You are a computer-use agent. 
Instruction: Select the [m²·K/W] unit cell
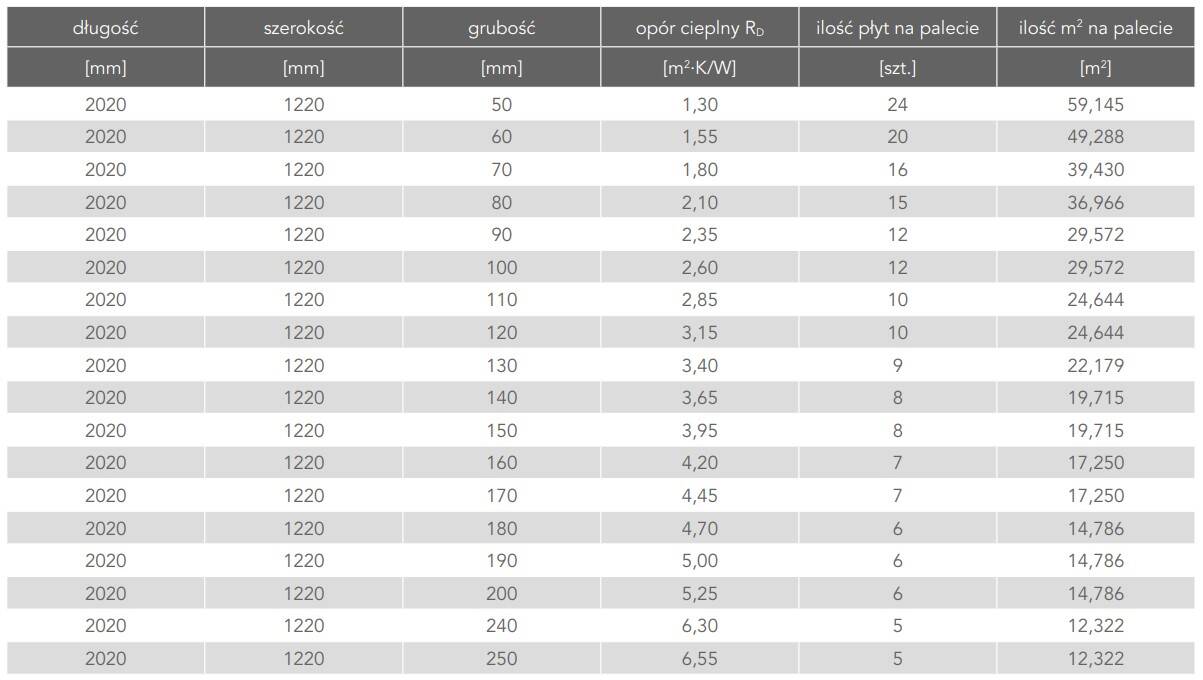click(699, 68)
